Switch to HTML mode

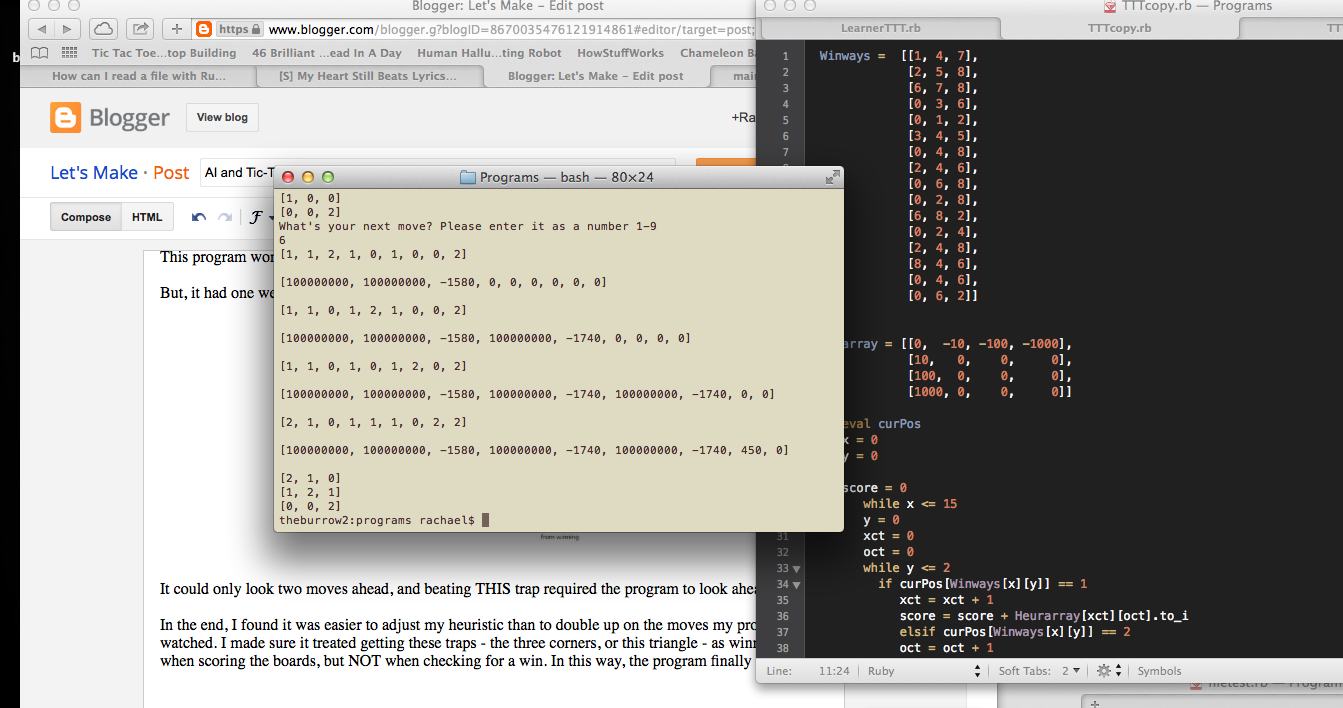[147, 217]
